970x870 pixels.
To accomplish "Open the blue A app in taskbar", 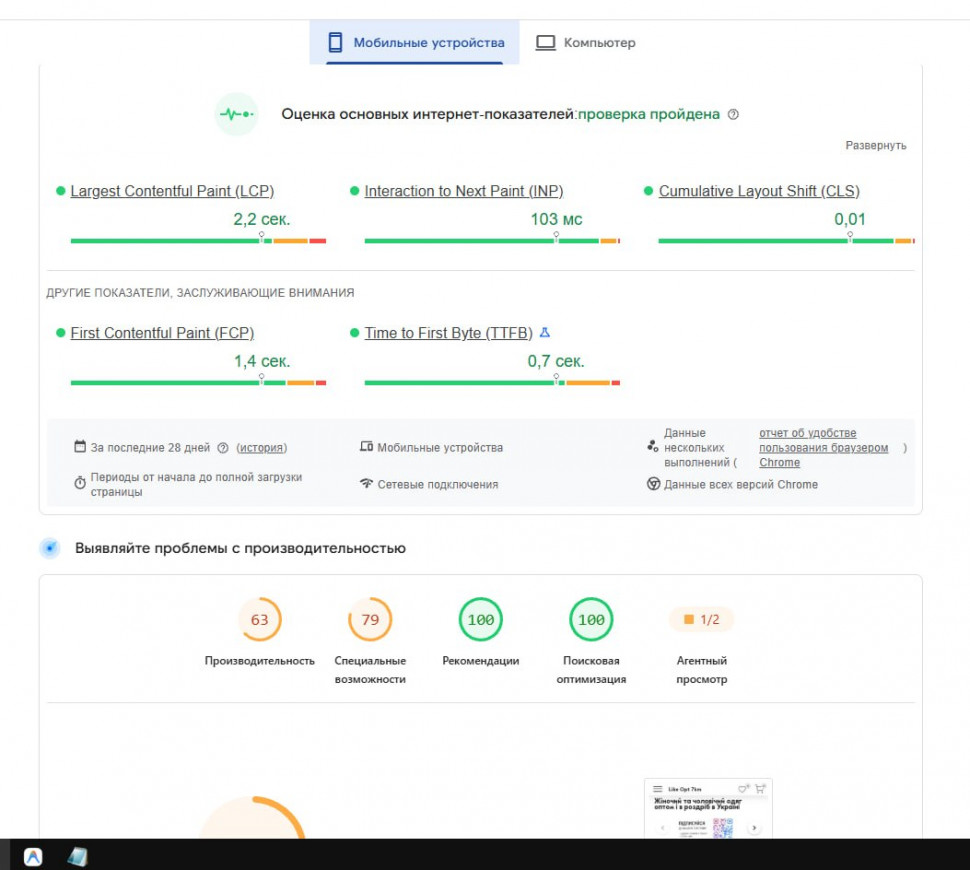I will [x=33, y=856].
